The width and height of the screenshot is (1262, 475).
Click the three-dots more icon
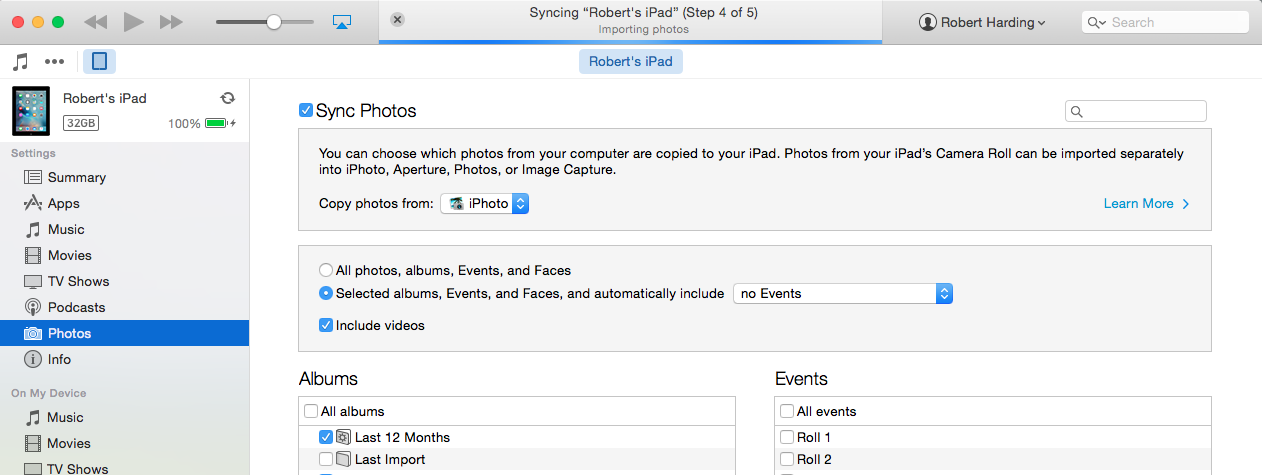pyautogui.click(x=55, y=61)
